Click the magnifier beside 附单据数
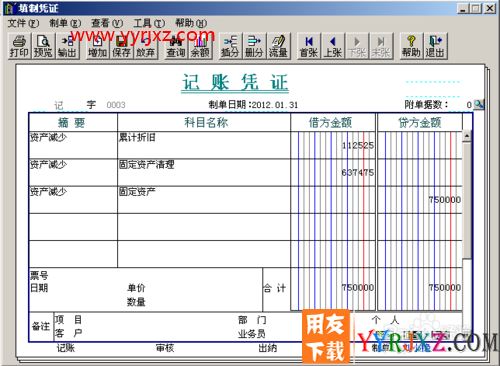Viewport: 500px width, 366px height. coord(479,104)
